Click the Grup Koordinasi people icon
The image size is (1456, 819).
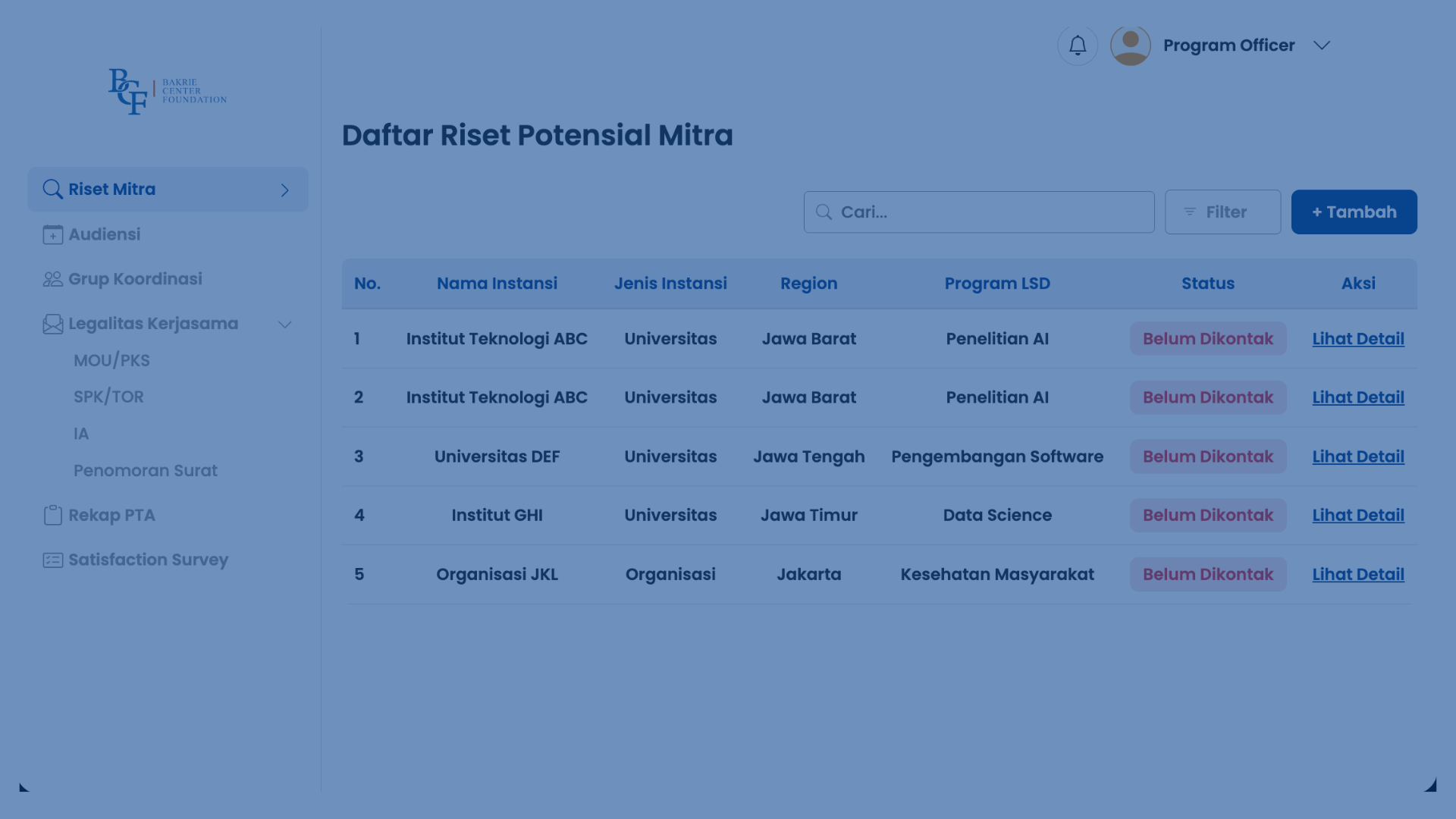[53, 279]
